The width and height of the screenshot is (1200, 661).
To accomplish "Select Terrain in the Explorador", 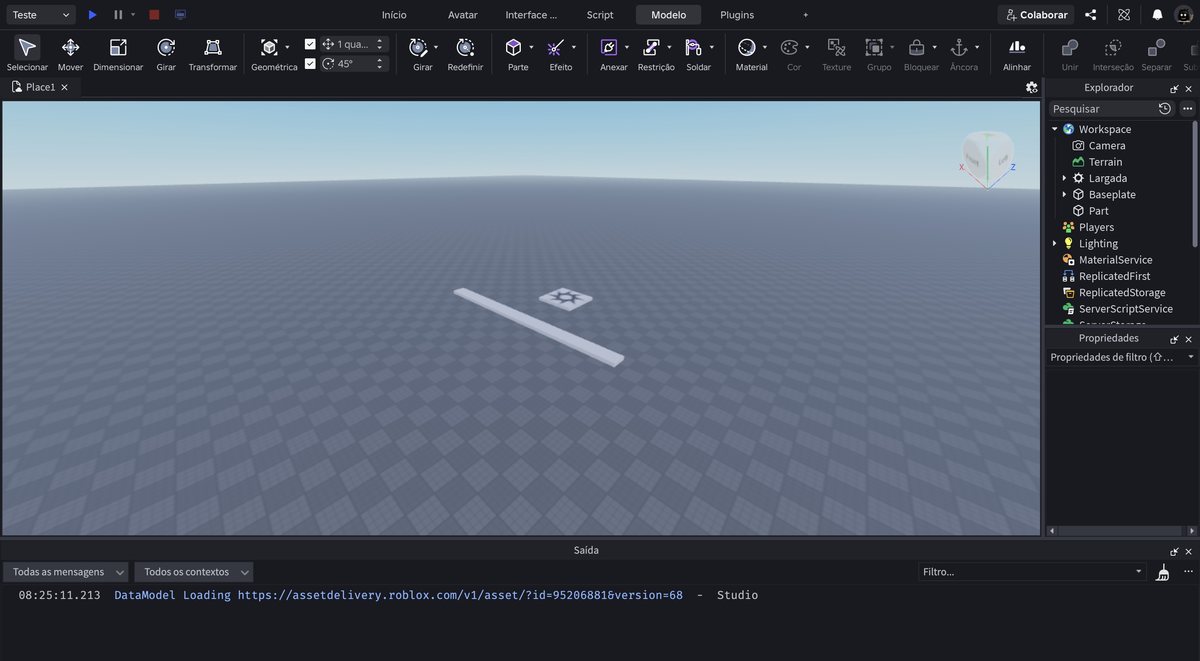I will coord(1105,162).
